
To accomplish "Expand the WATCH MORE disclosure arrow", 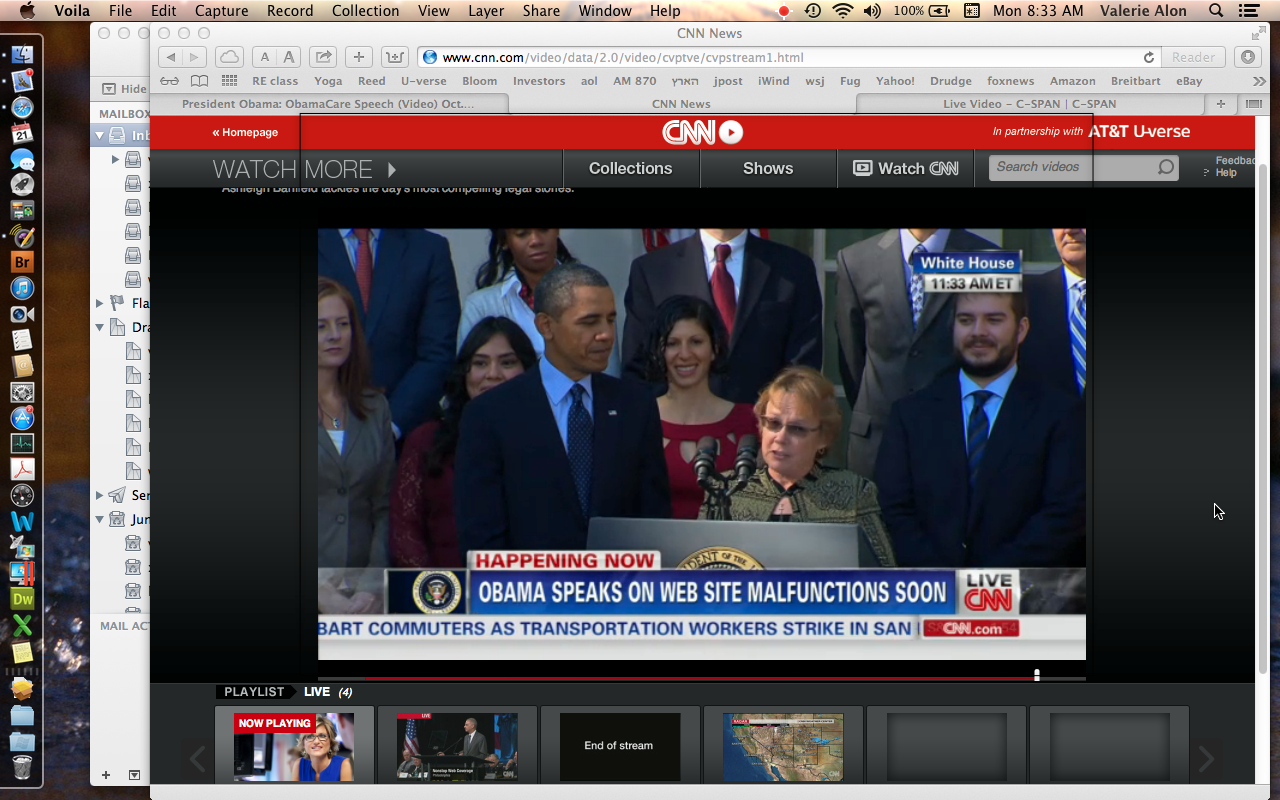I will 391,169.
